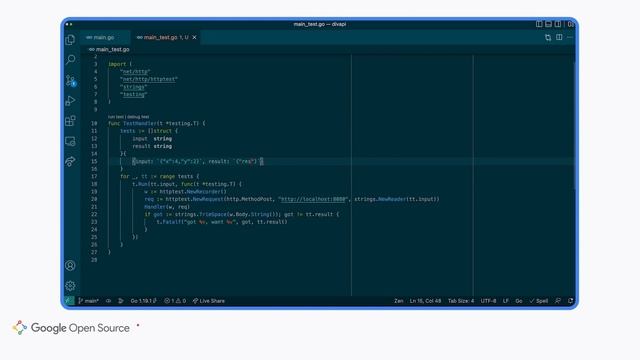Click the main* git branch indicator
Viewport: 640px width, 360px height.
click(x=89, y=301)
